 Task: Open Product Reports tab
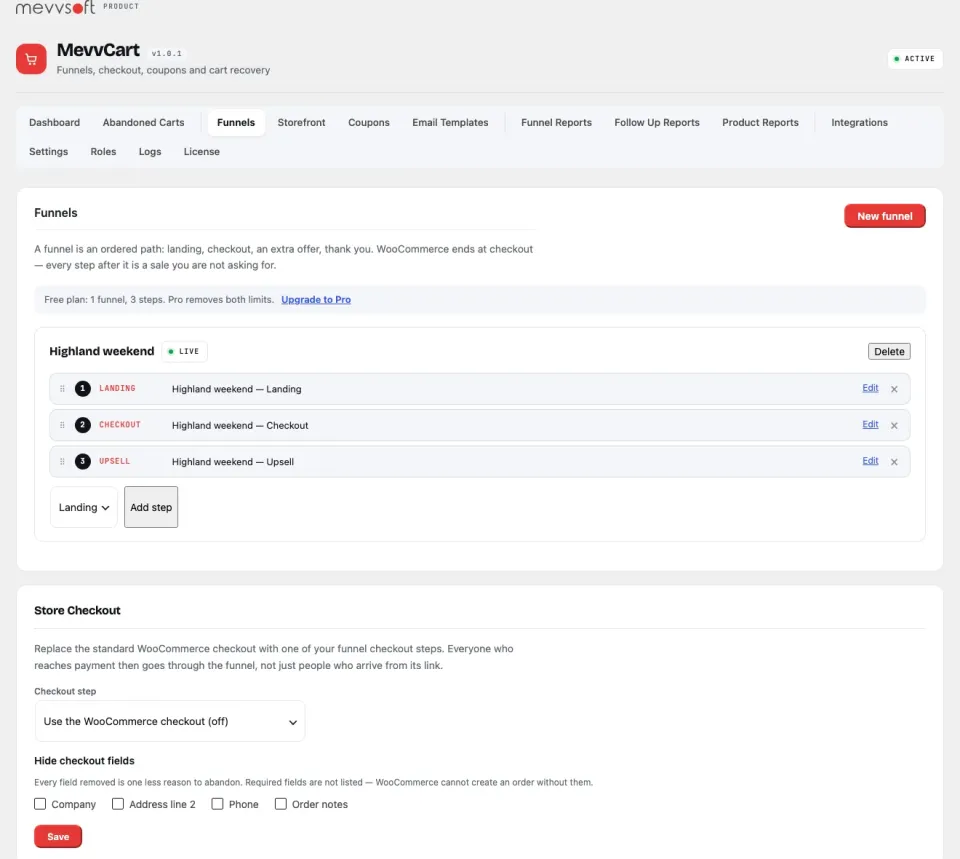click(760, 122)
